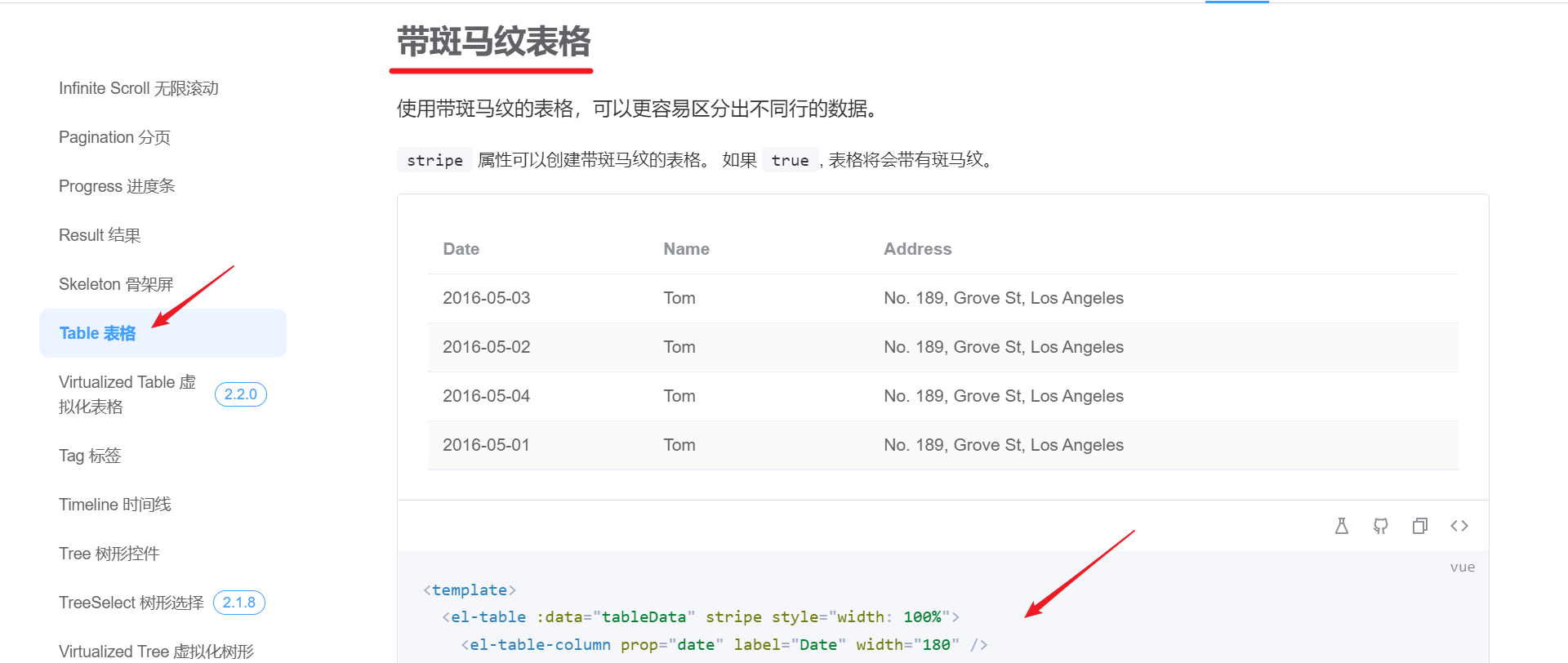This screenshot has width=1568, height=663.
Task: Copy code with the copy icon
Action: 1419,526
